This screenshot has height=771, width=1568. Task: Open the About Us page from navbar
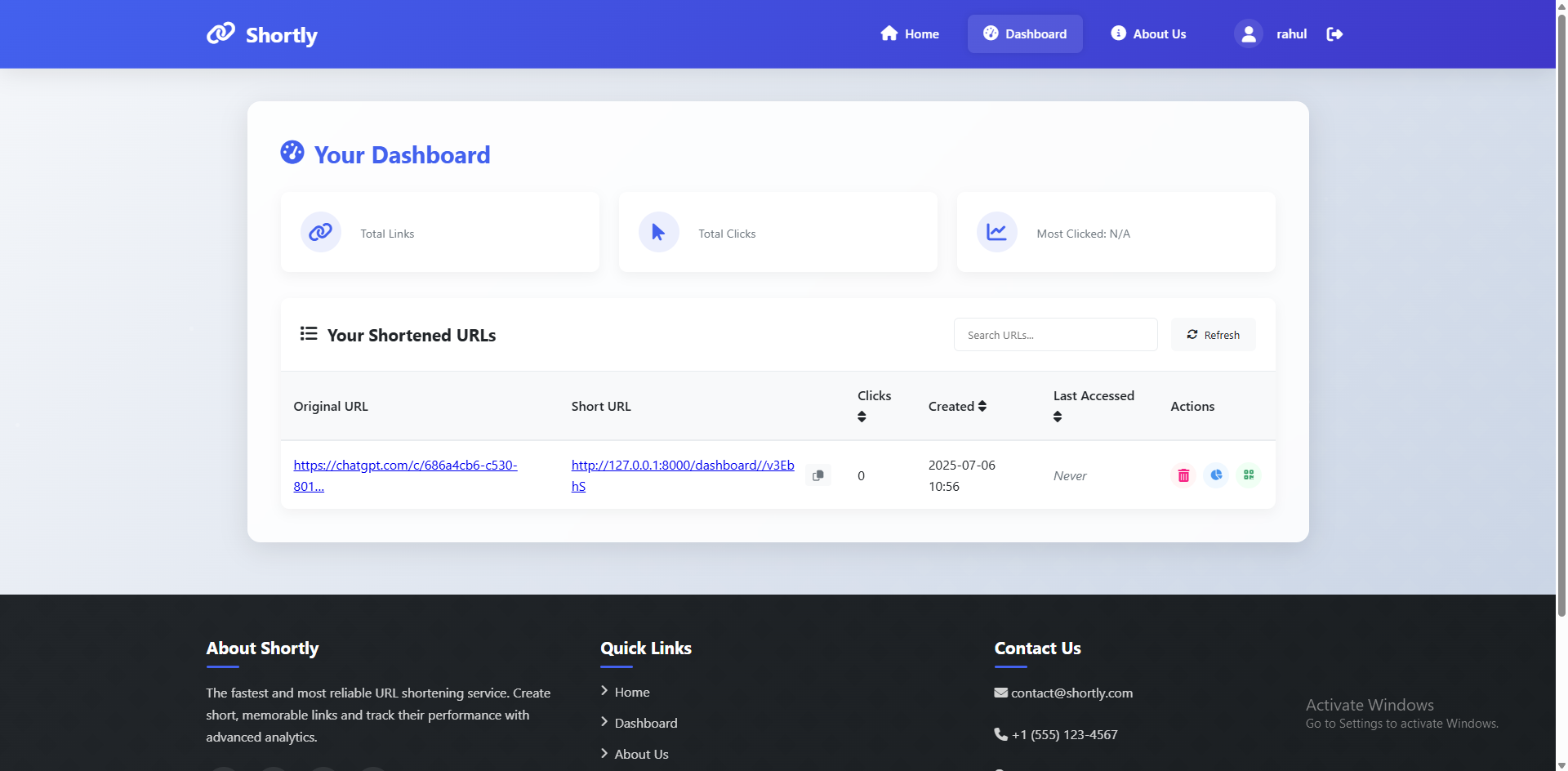point(1147,33)
